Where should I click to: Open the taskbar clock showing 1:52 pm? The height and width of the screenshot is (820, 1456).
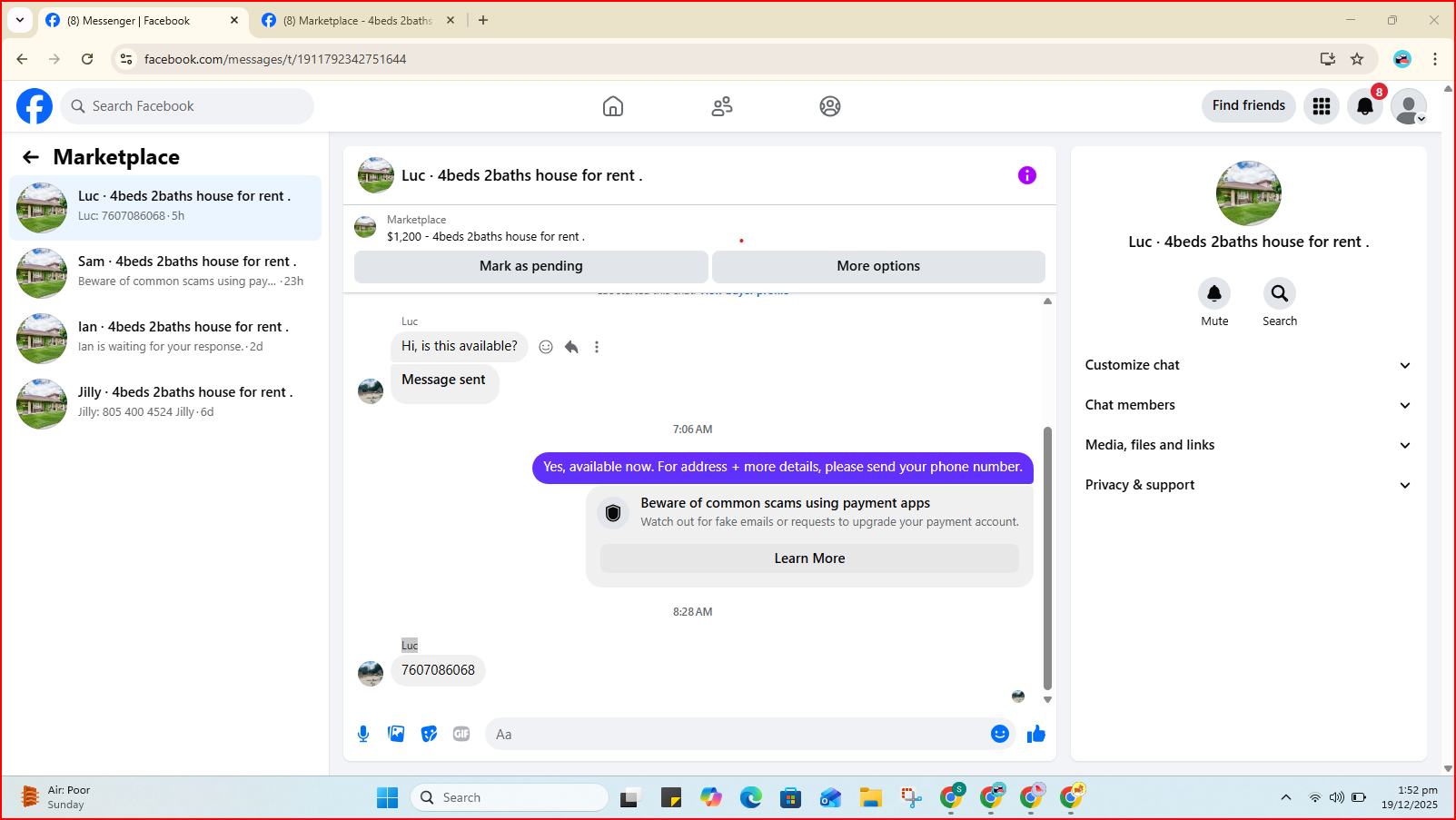click(x=1410, y=797)
